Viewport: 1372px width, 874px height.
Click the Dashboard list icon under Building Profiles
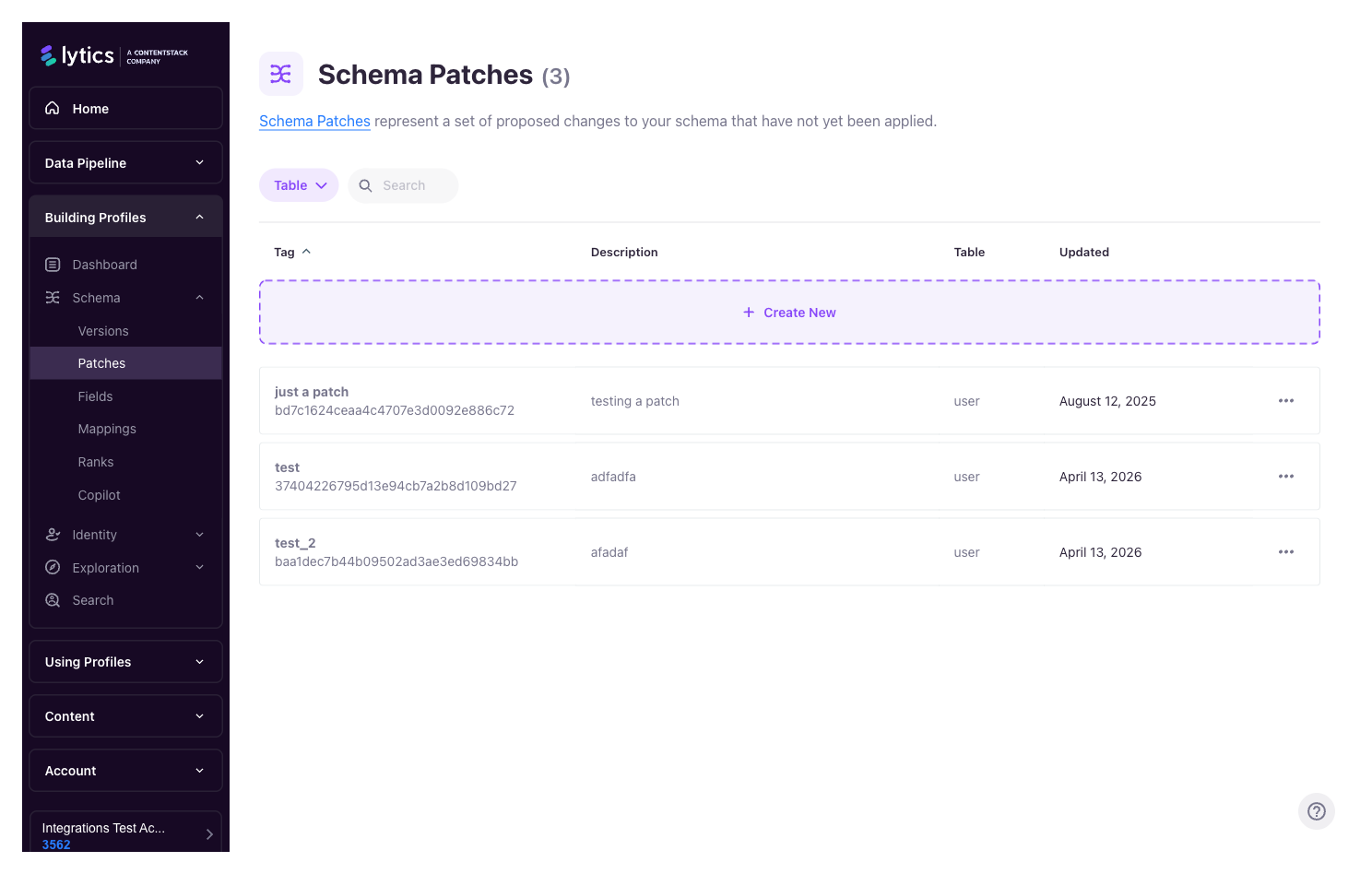[53, 265]
